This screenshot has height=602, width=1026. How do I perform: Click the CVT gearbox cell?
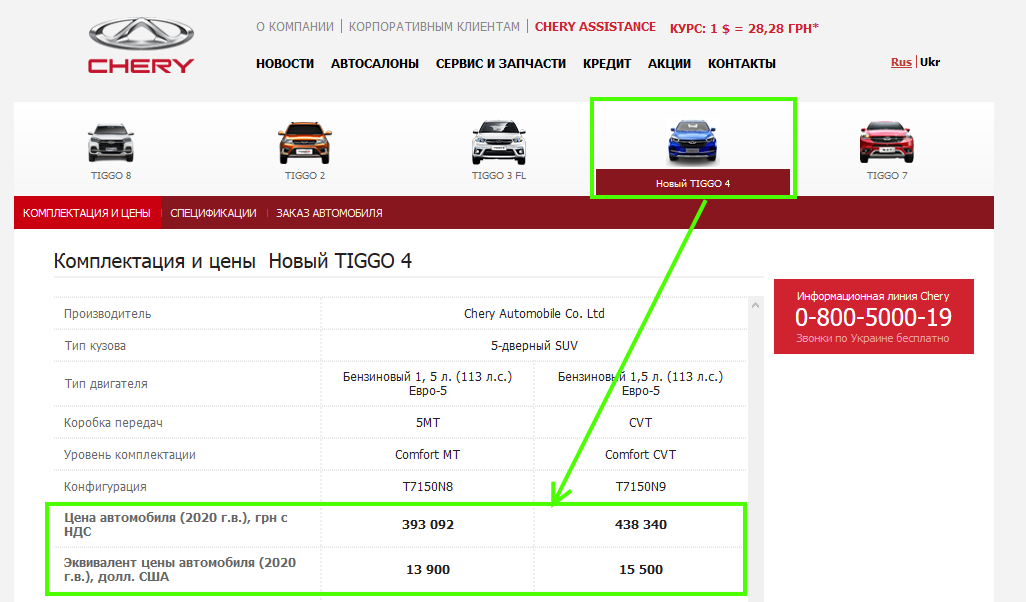640,423
